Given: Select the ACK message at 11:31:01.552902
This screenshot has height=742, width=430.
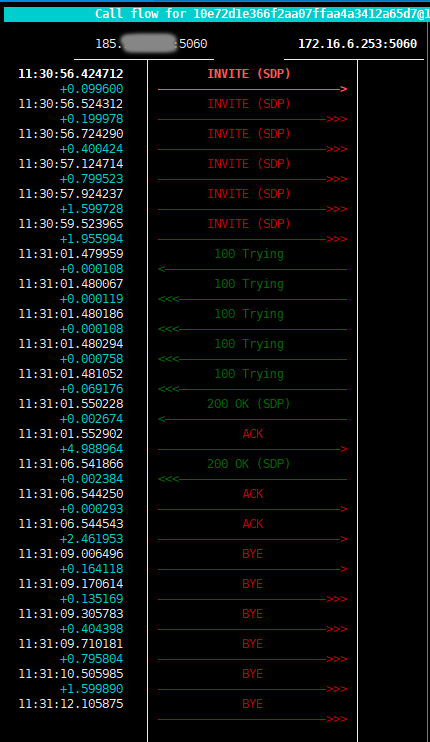Looking at the screenshot, I should click(253, 434).
